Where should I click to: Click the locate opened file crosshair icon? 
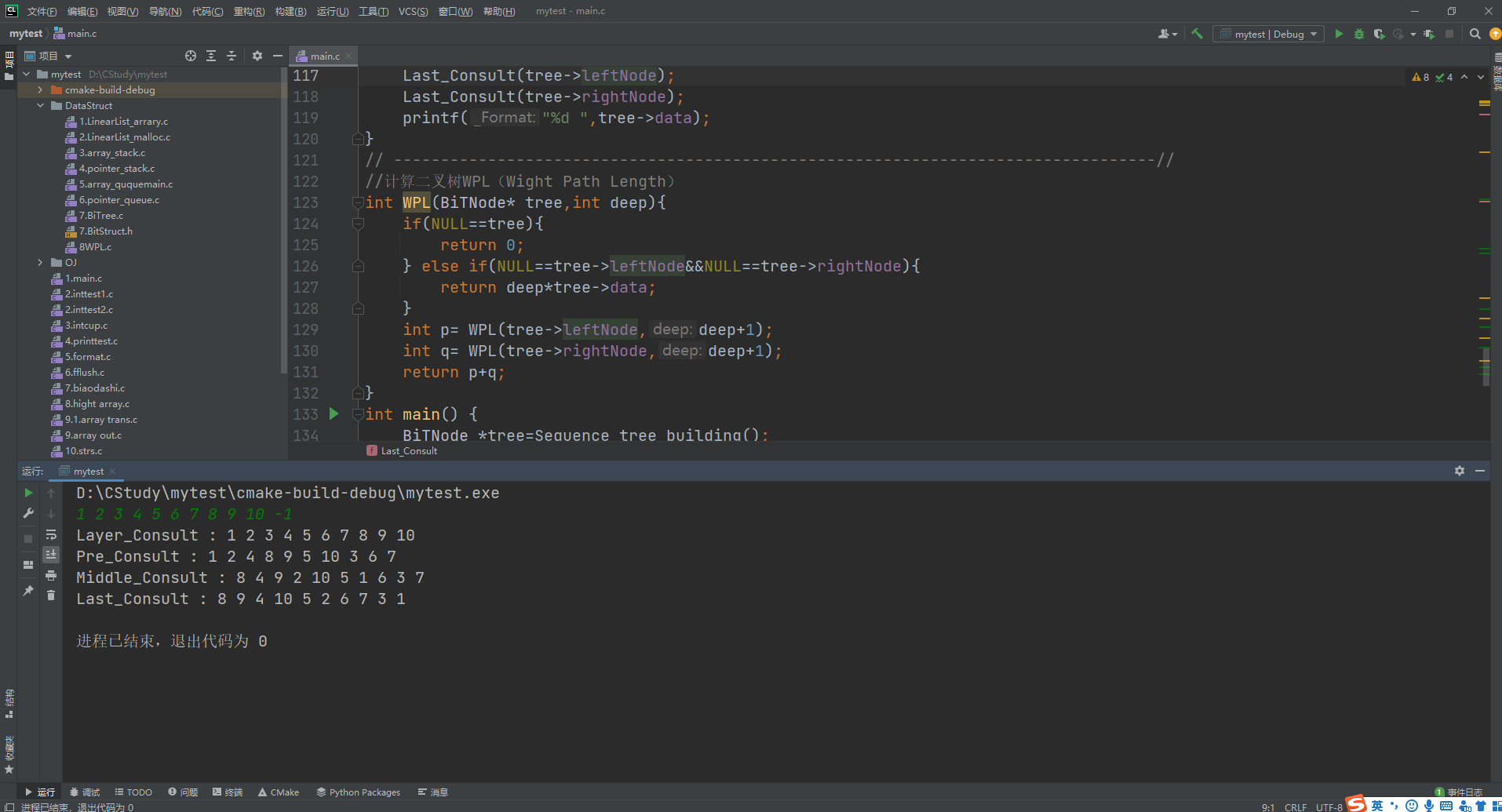coord(191,56)
